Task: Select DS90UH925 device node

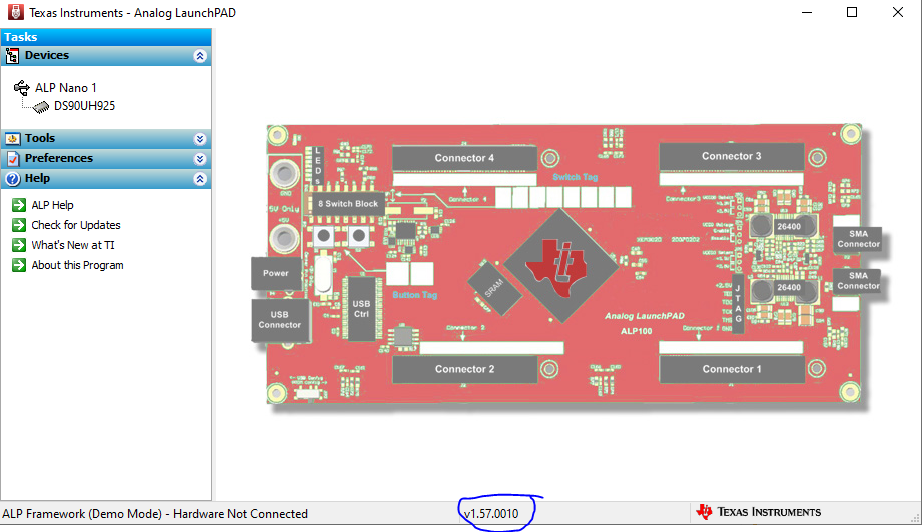Action: (84, 106)
